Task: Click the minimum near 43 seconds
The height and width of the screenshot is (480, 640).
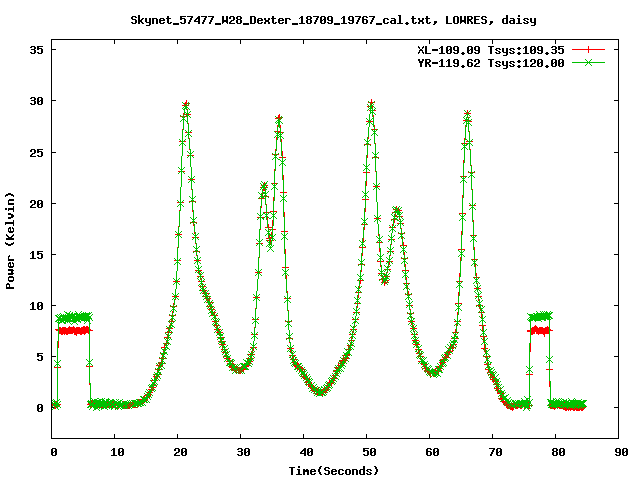Action: click(320, 392)
